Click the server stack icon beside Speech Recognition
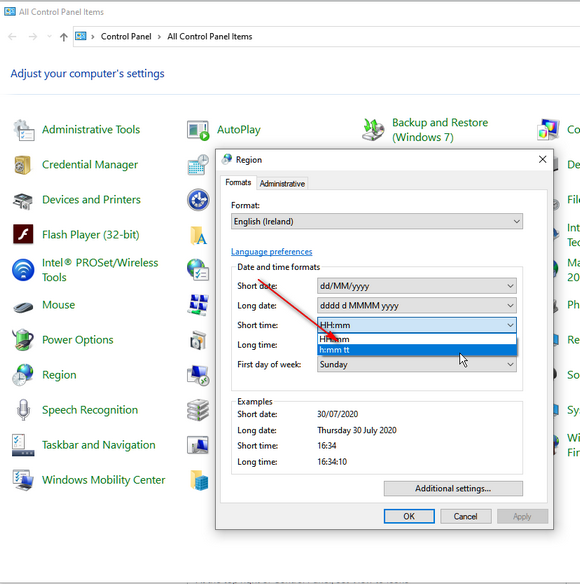The image size is (580, 584). coord(198,410)
